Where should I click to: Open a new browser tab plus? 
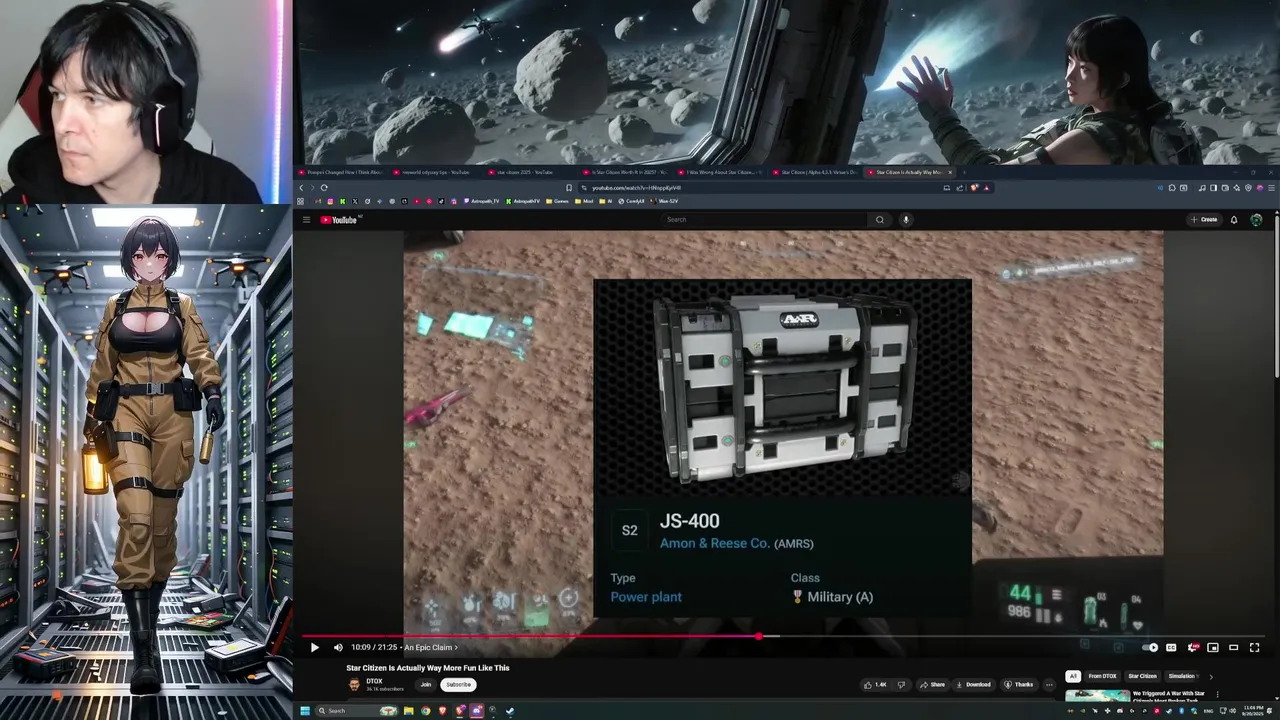tap(964, 172)
